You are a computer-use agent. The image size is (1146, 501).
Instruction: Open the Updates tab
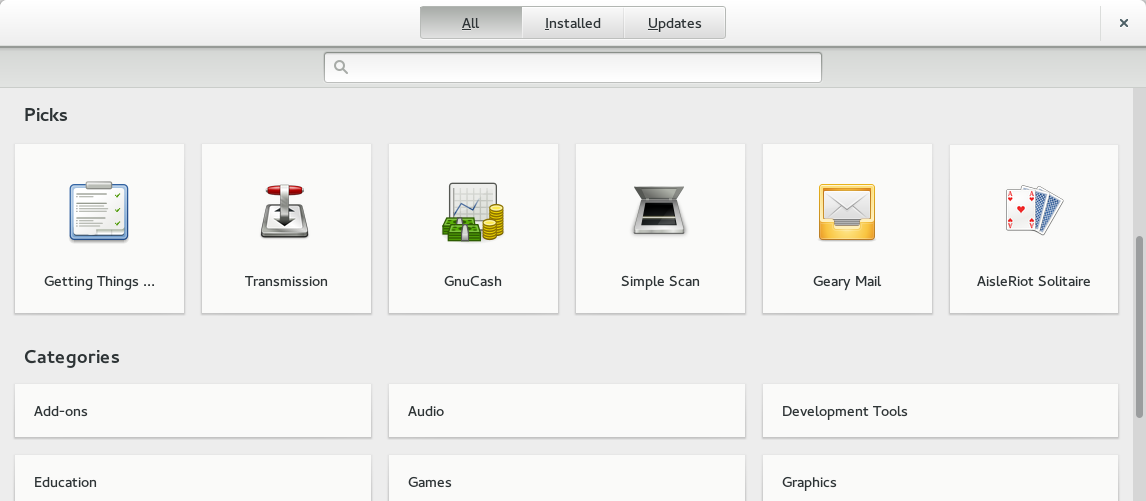click(x=674, y=23)
